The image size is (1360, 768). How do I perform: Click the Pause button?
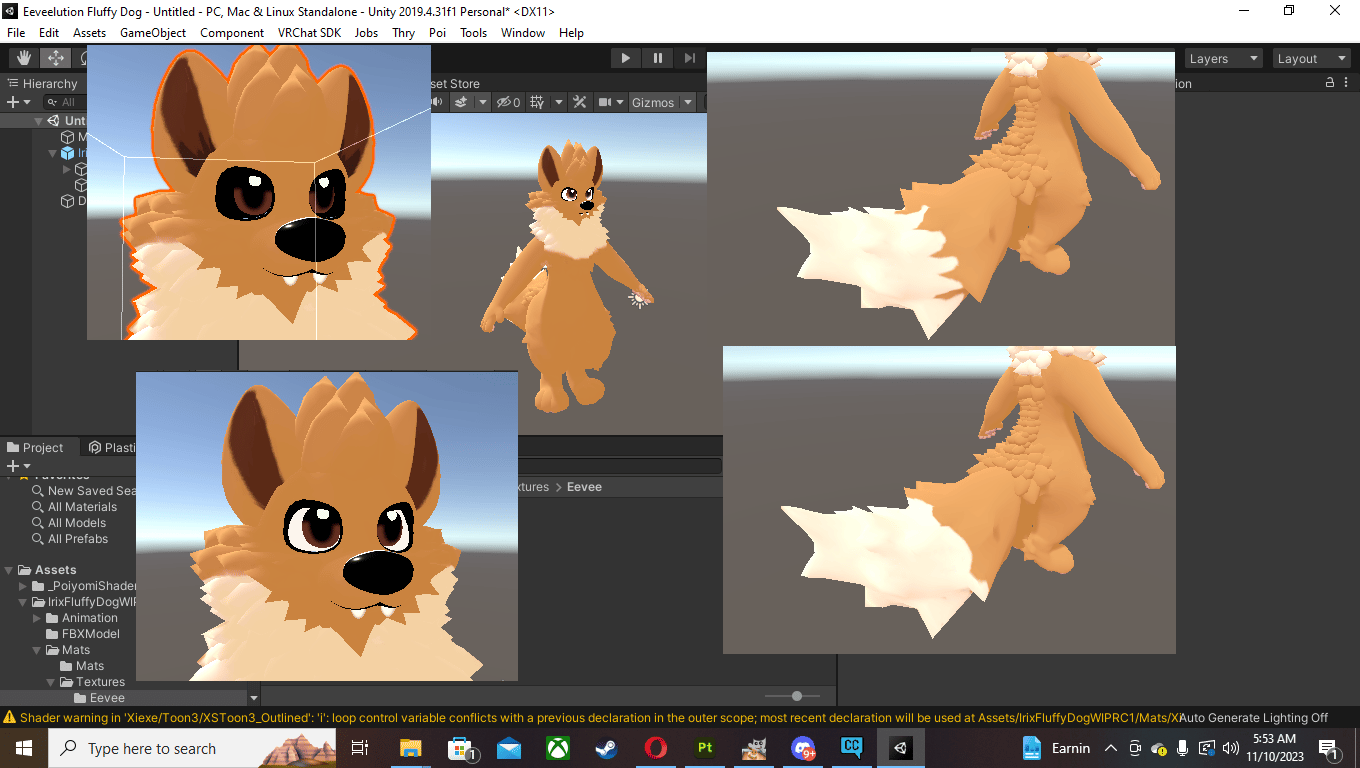(x=657, y=58)
